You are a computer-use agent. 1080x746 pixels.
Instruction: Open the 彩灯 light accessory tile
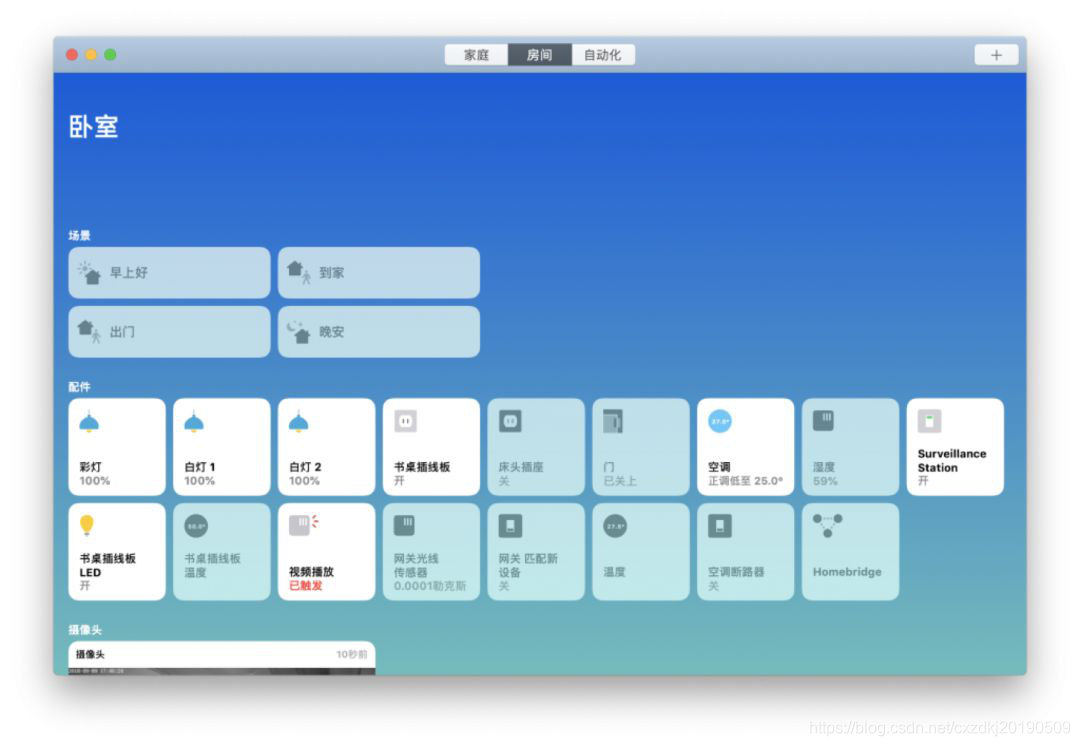pyautogui.click(x=116, y=446)
